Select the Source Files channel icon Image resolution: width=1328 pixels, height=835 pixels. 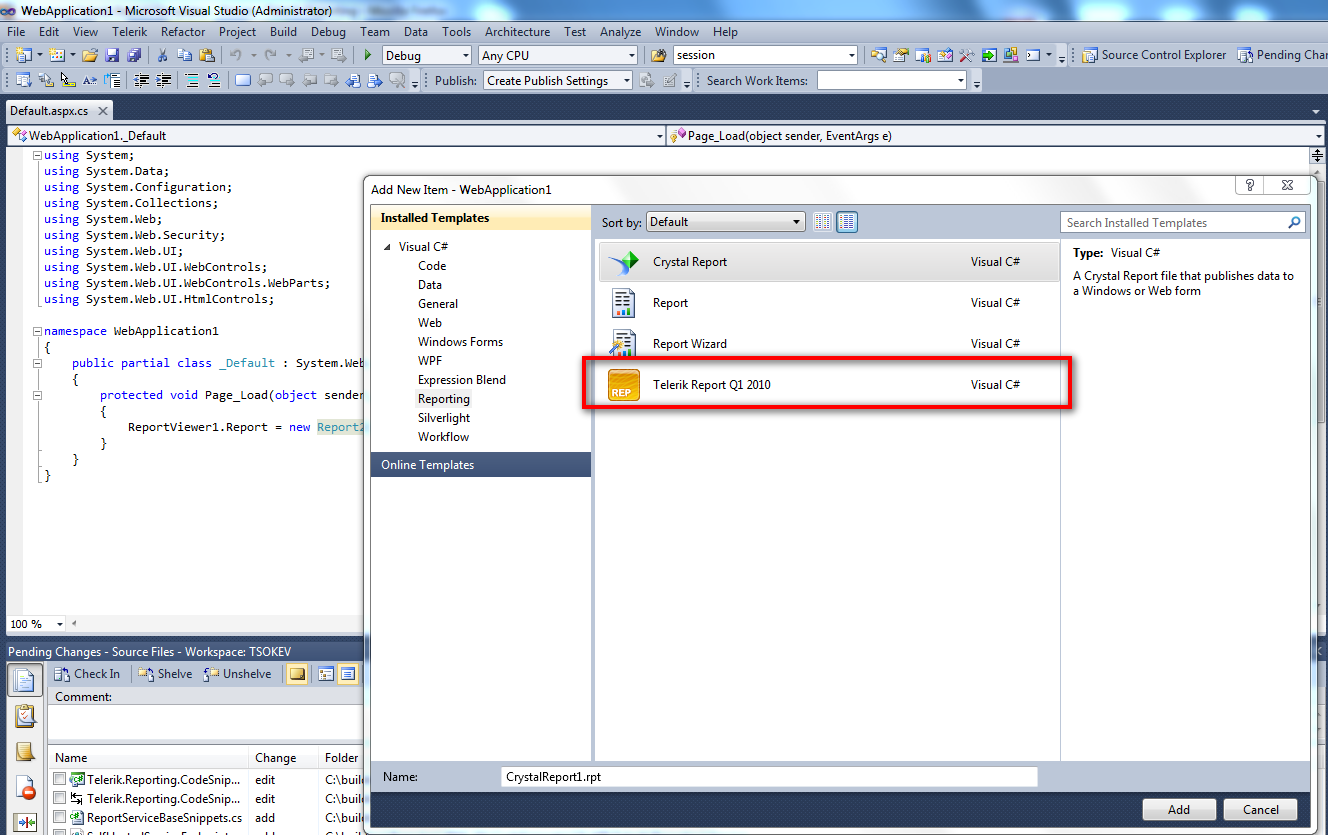click(x=26, y=680)
